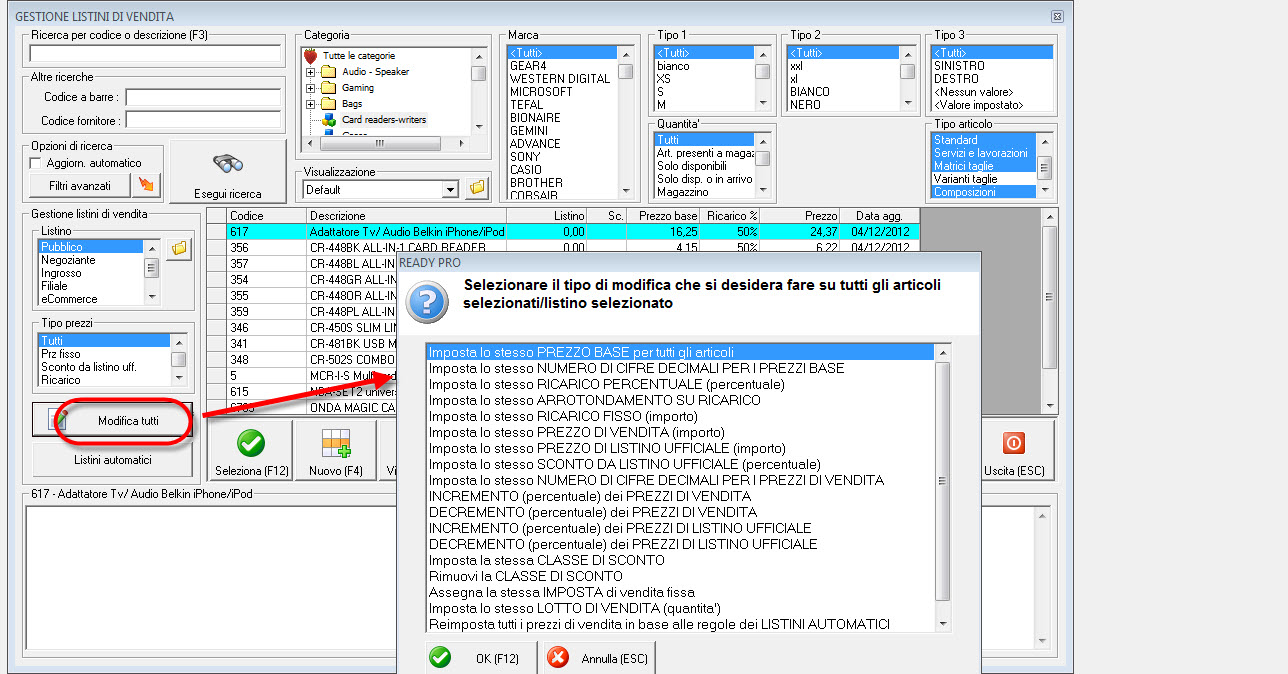Select Imposta lo stesso PREZZO BASE option

pos(679,352)
